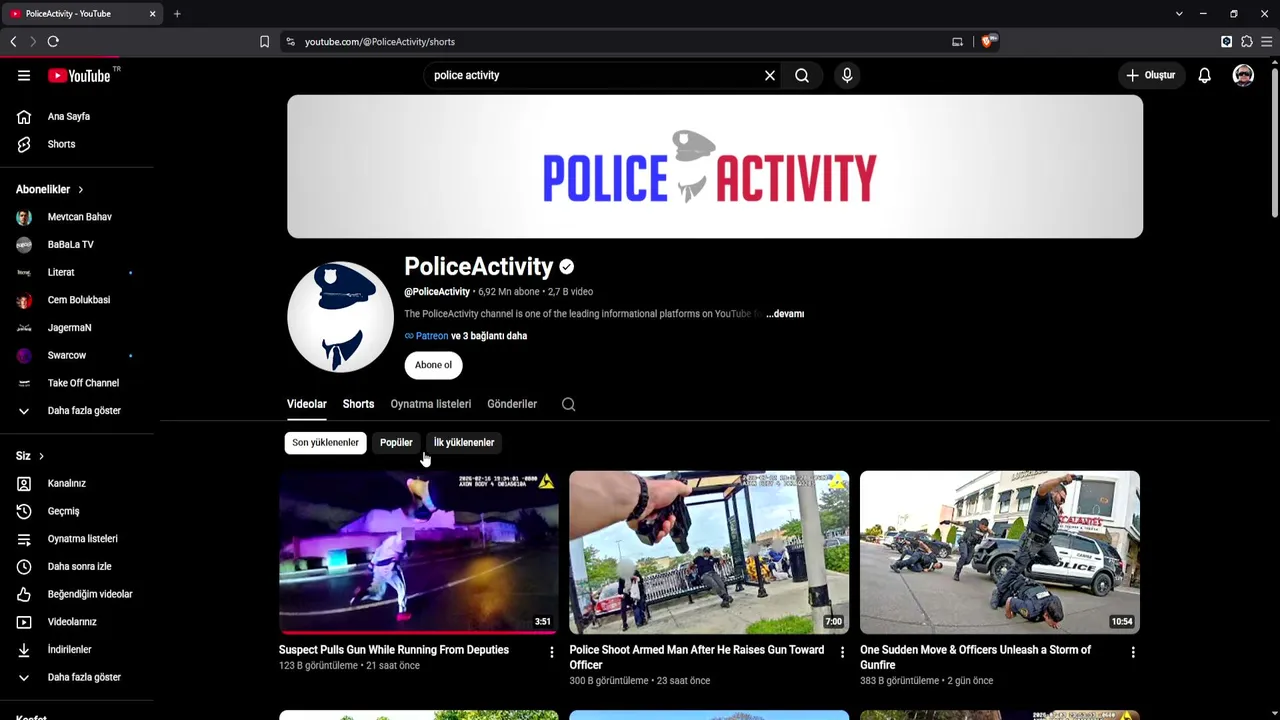
Task: Open a new browser tab
Action: pyautogui.click(x=177, y=14)
